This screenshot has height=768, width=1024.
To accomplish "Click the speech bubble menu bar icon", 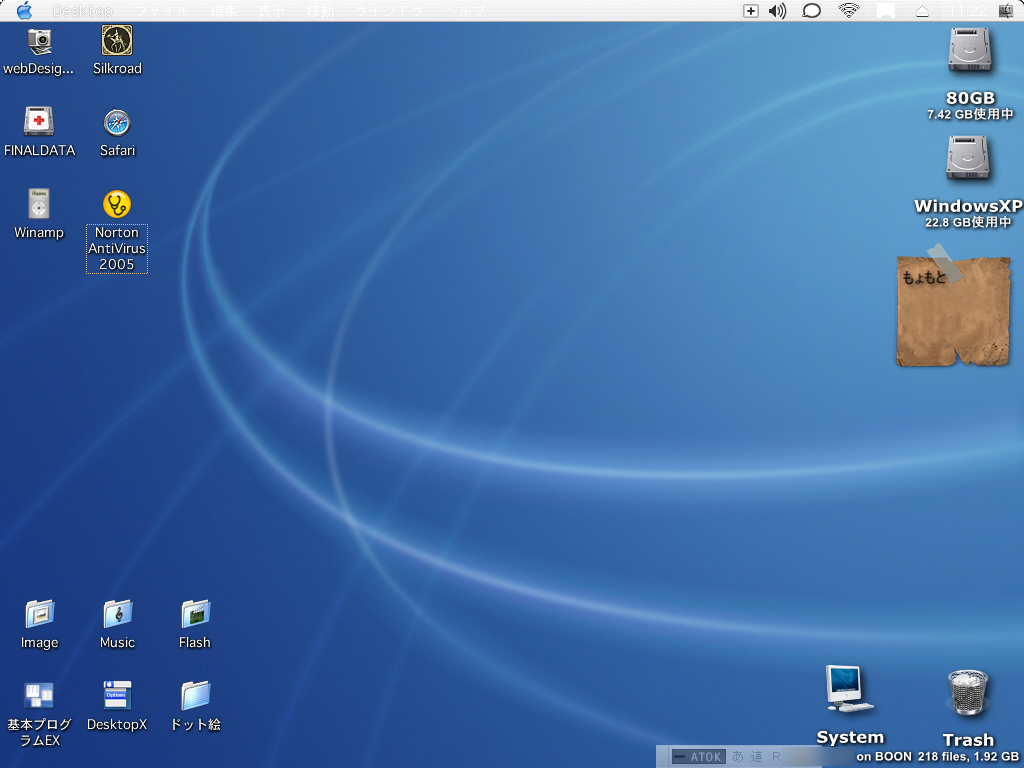I will tap(811, 10).
